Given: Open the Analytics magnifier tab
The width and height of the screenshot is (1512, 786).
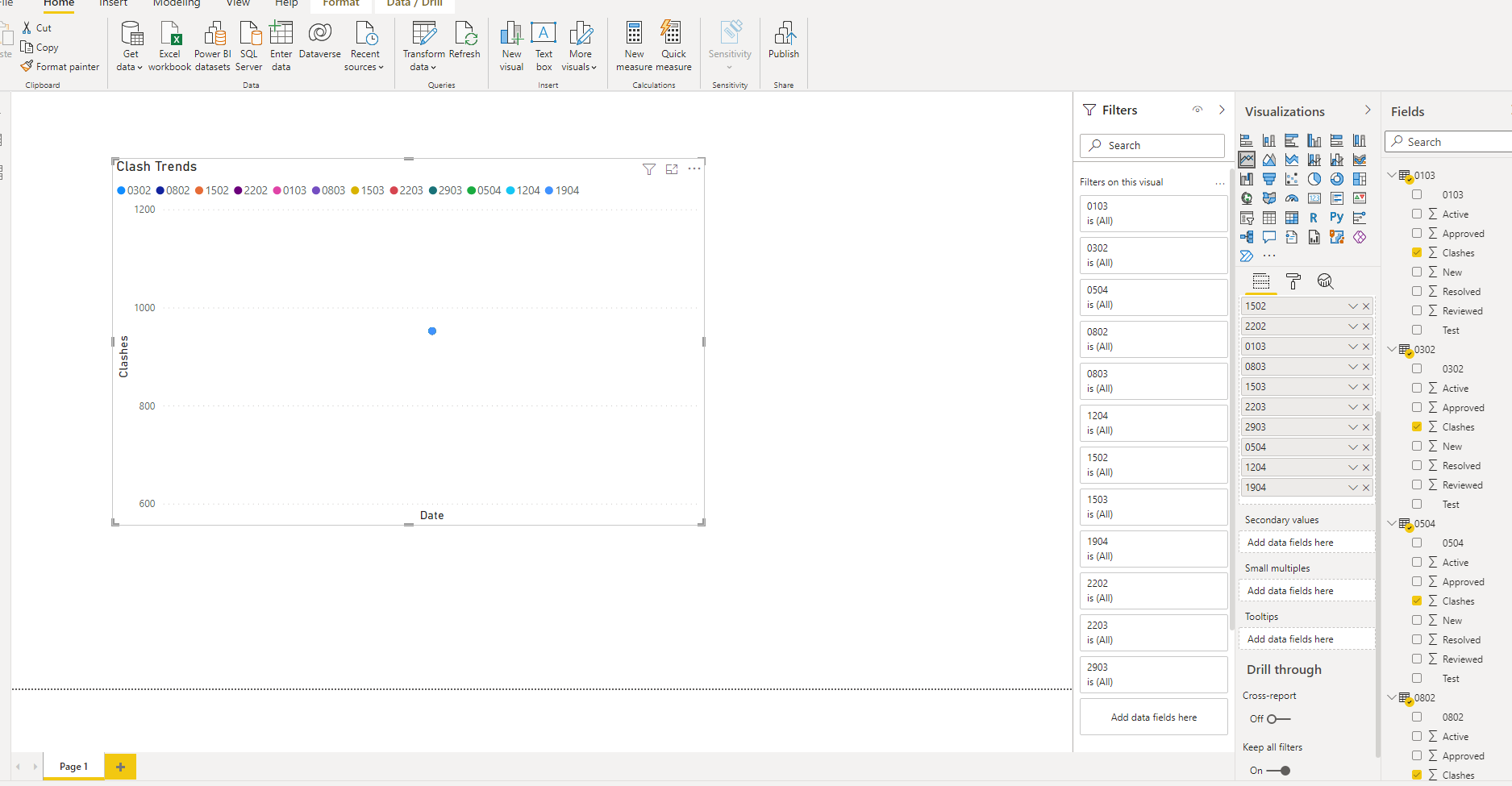Looking at the screenshot, I should pyautogui.click(x=1325, y=281).
